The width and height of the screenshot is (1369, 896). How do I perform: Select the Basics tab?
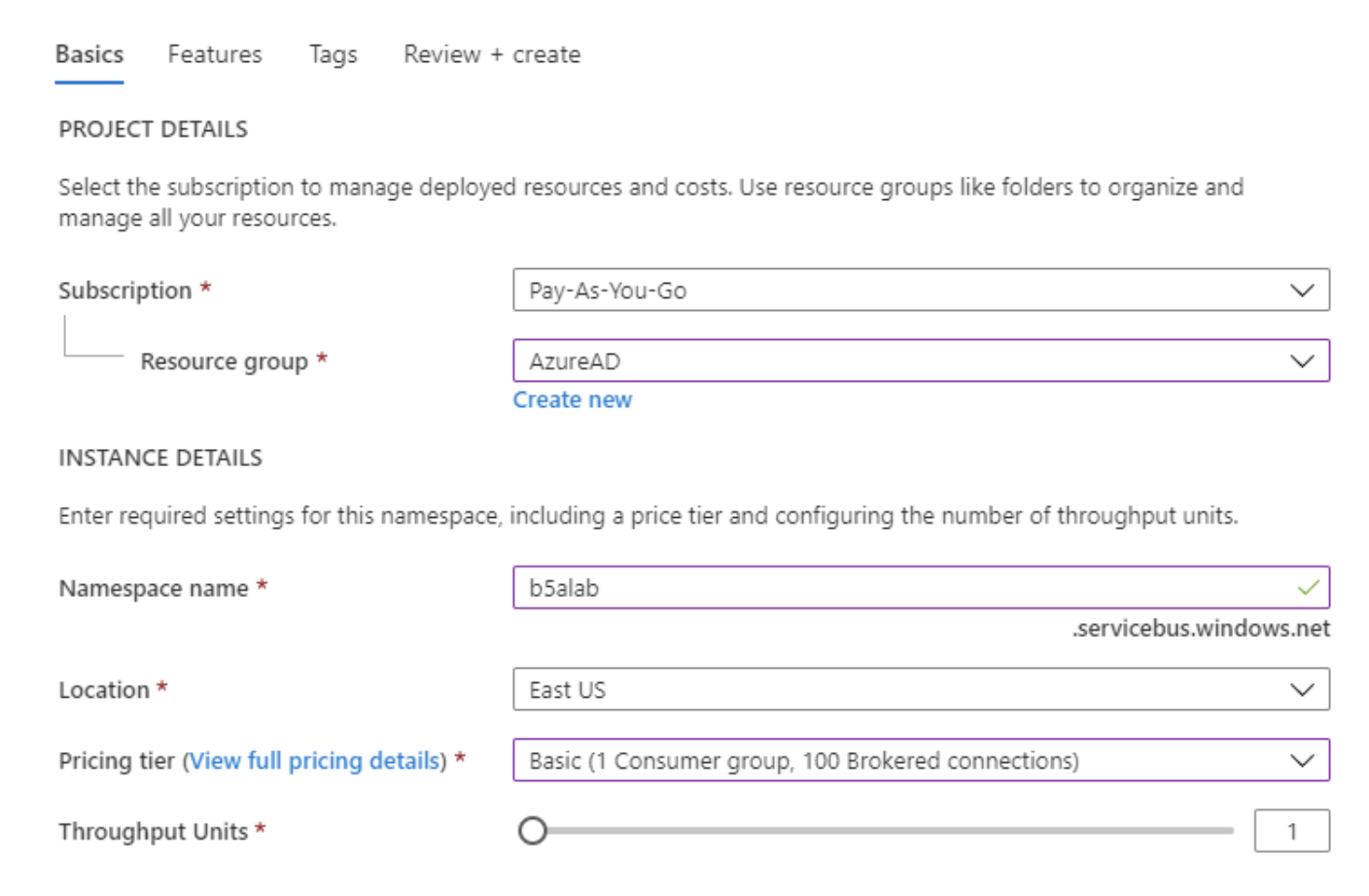pyautogui.click(x=88, y=54)
